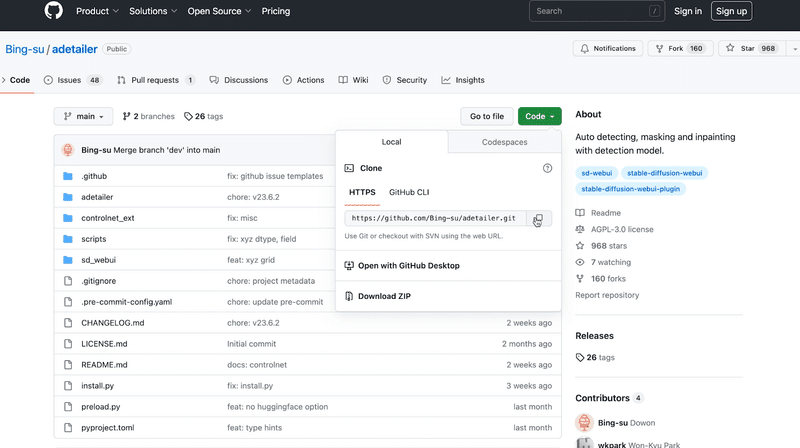The width and height of the screenshot is (800, 448).
Task: Open the Issues tab
Action: (73, 80)
